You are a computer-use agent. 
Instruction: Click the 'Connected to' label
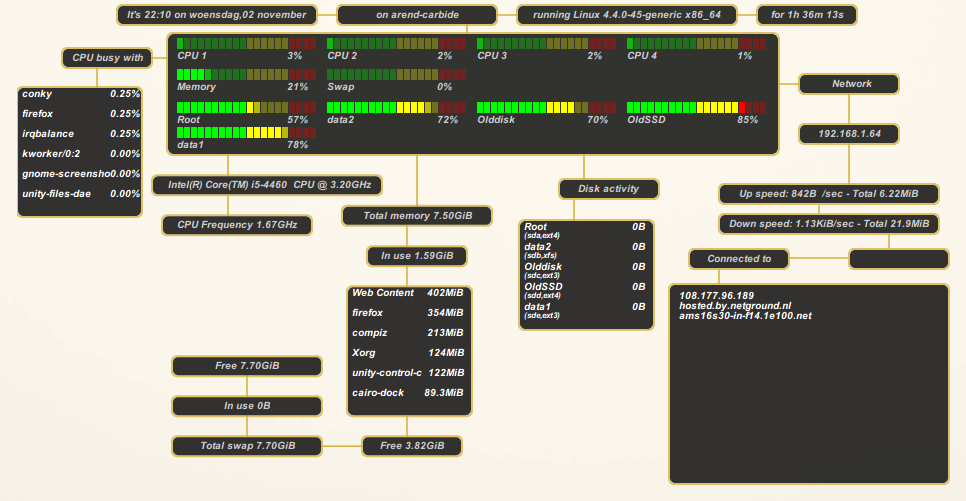tap(739, 259)
